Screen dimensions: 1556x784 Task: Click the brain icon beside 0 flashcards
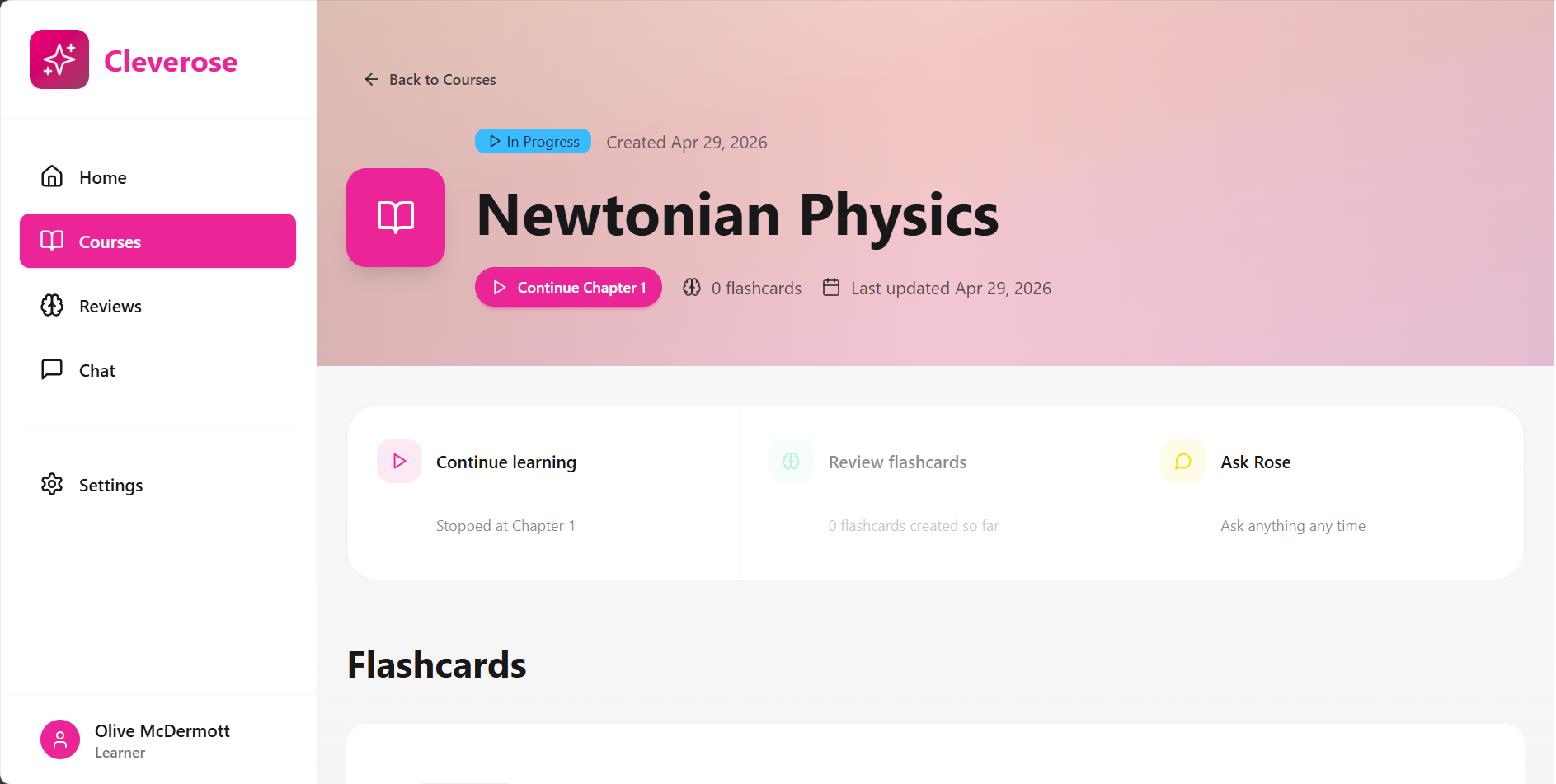click(x=692, y=287)
